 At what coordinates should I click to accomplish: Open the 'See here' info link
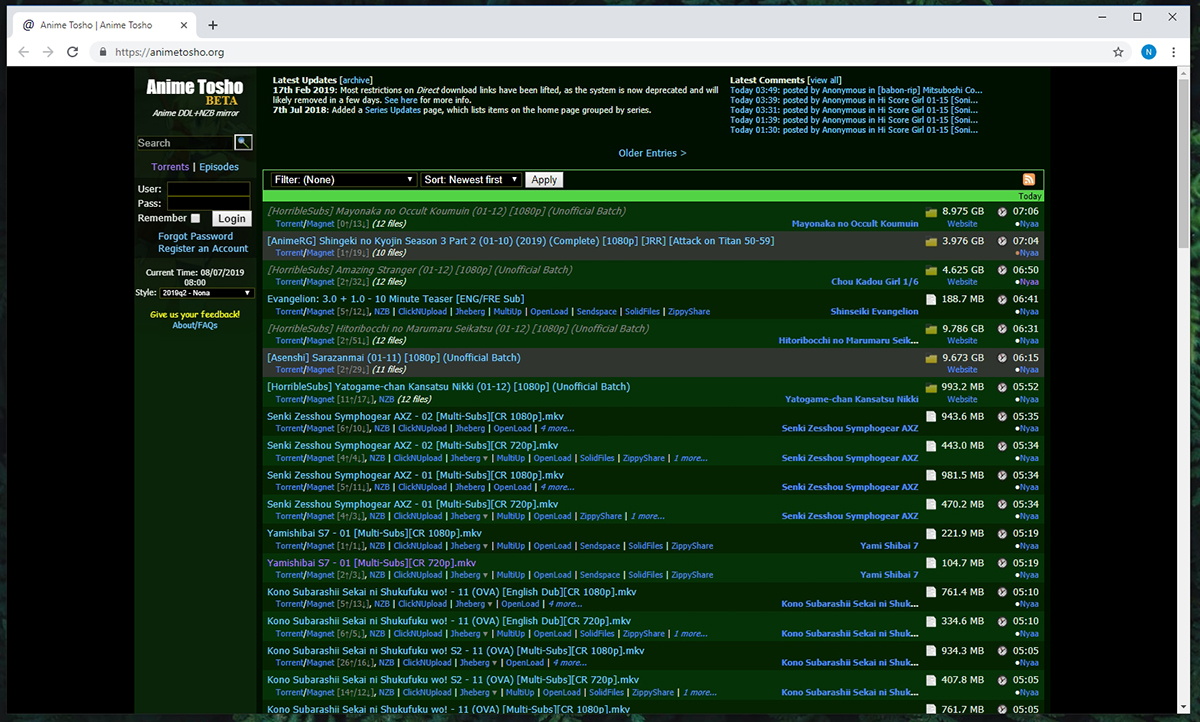click(402, 100)
